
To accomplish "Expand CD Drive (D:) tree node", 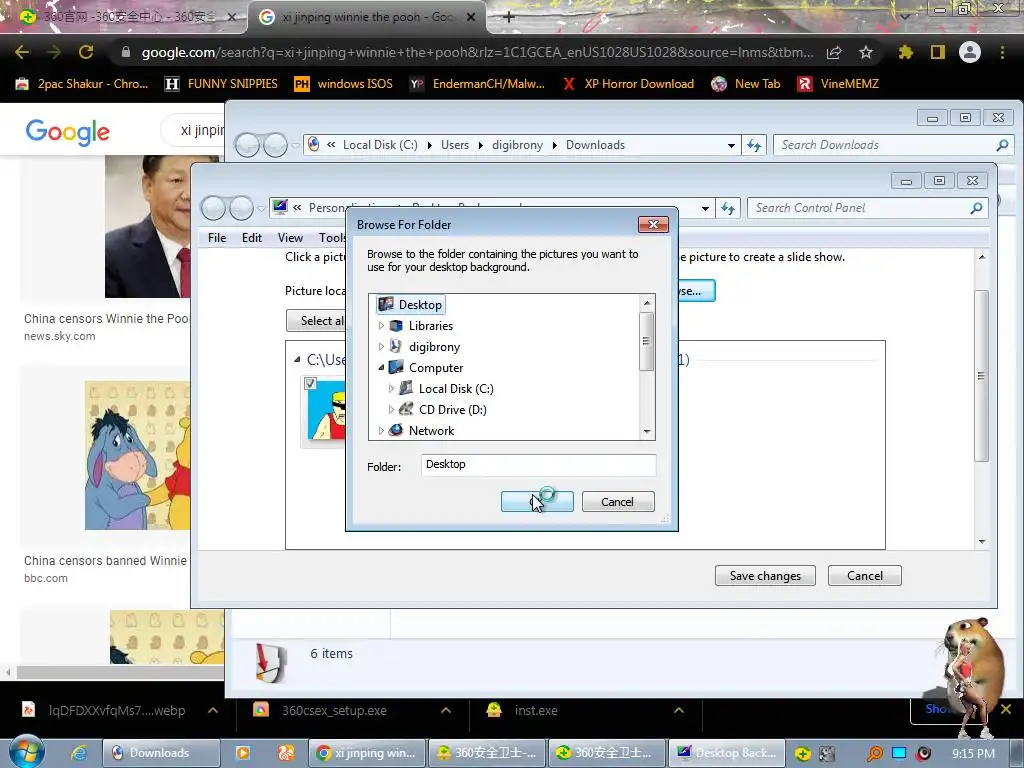I will pyautogui.click(x=391, y=409).
